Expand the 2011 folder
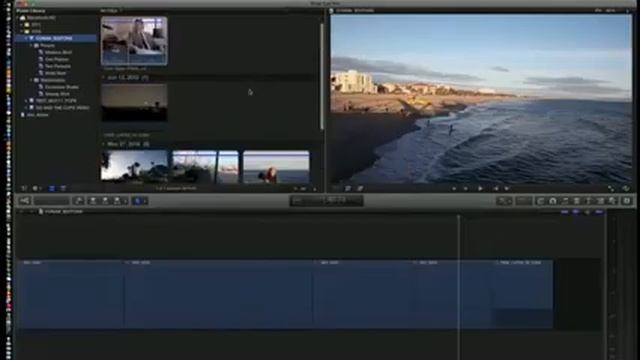Image resolution: width=640 pixels, height=360 pixels. (22, 25)
